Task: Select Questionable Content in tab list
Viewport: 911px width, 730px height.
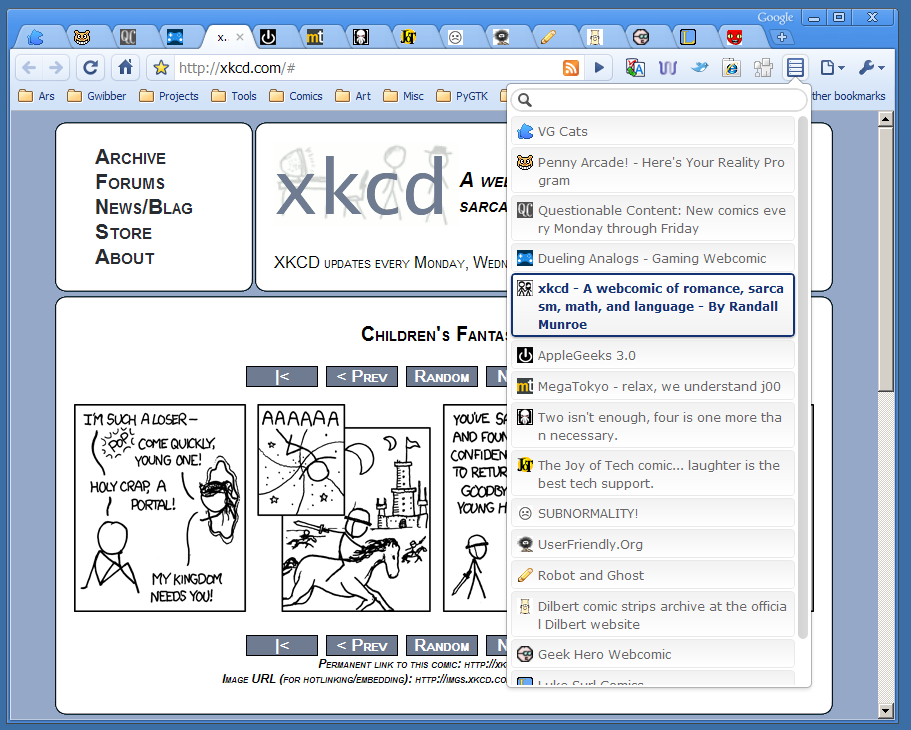Action: tap(653, 219)
